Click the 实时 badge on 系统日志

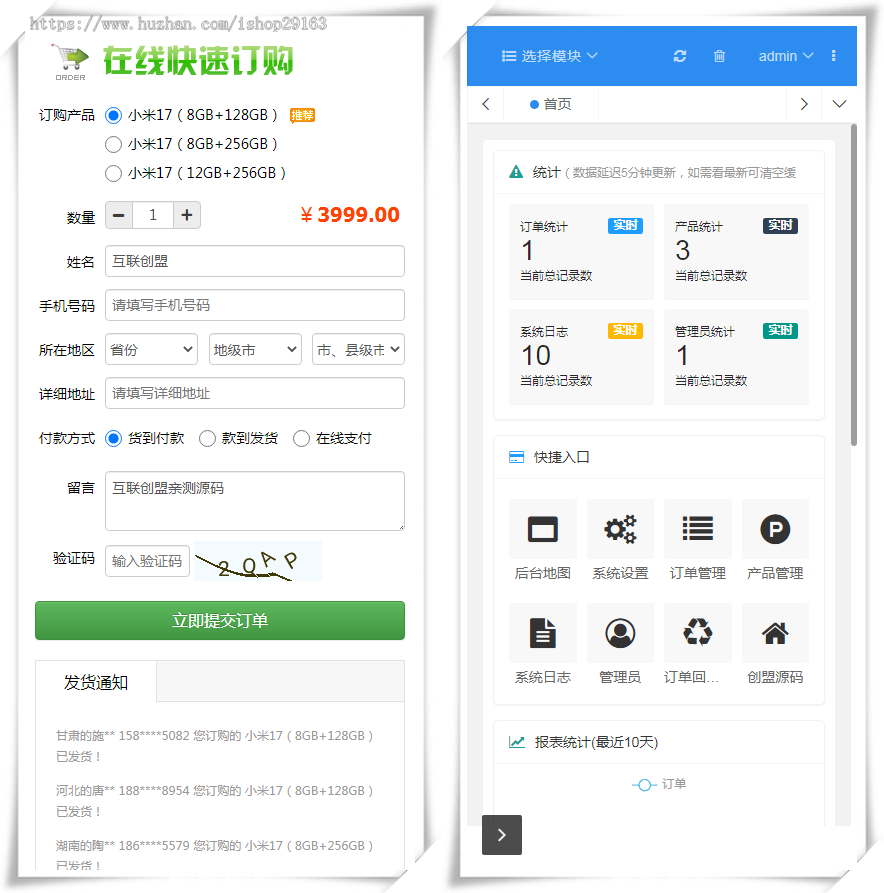(625, 330)
